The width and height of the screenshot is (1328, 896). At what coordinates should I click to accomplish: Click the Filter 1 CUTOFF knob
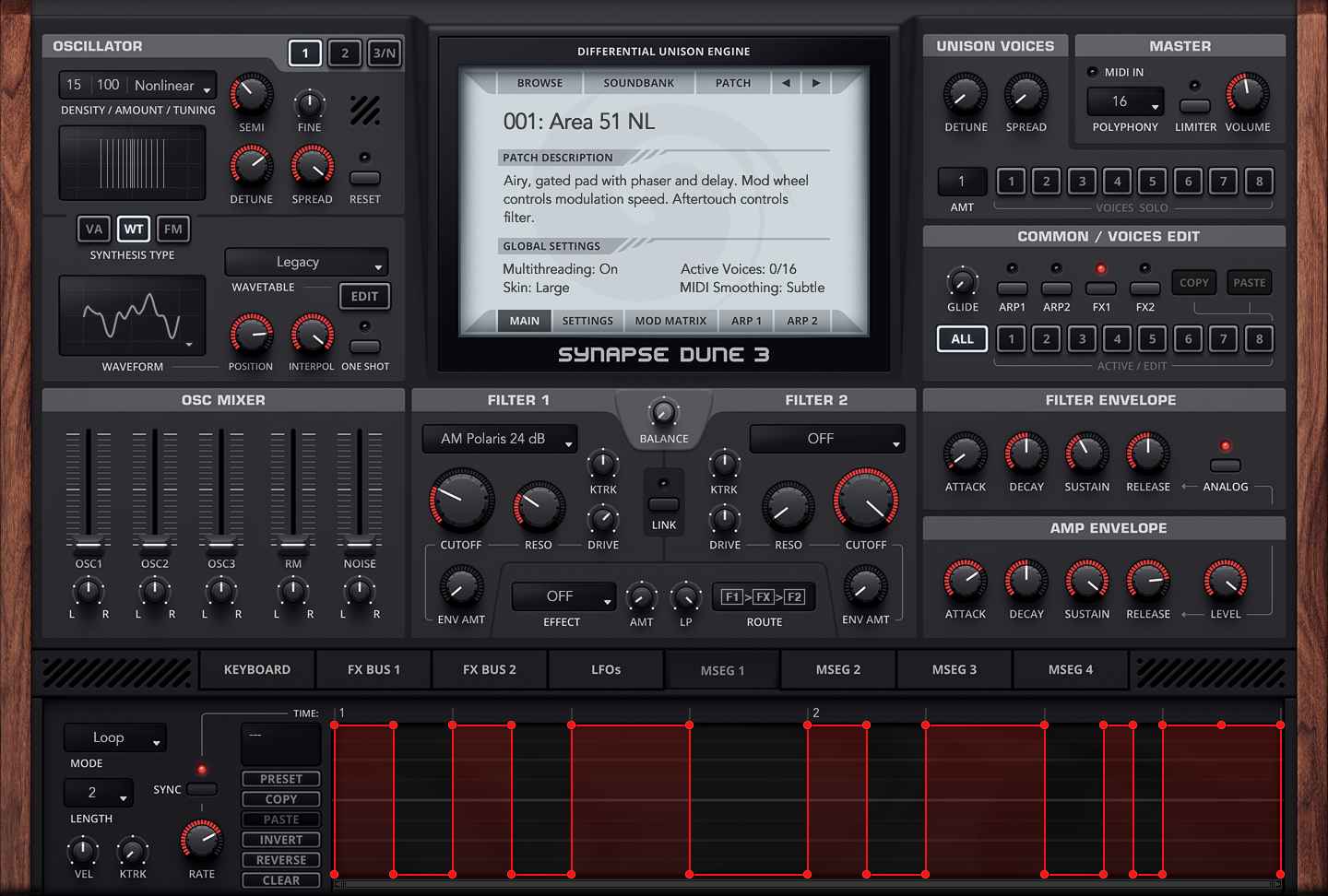[461, 501]
